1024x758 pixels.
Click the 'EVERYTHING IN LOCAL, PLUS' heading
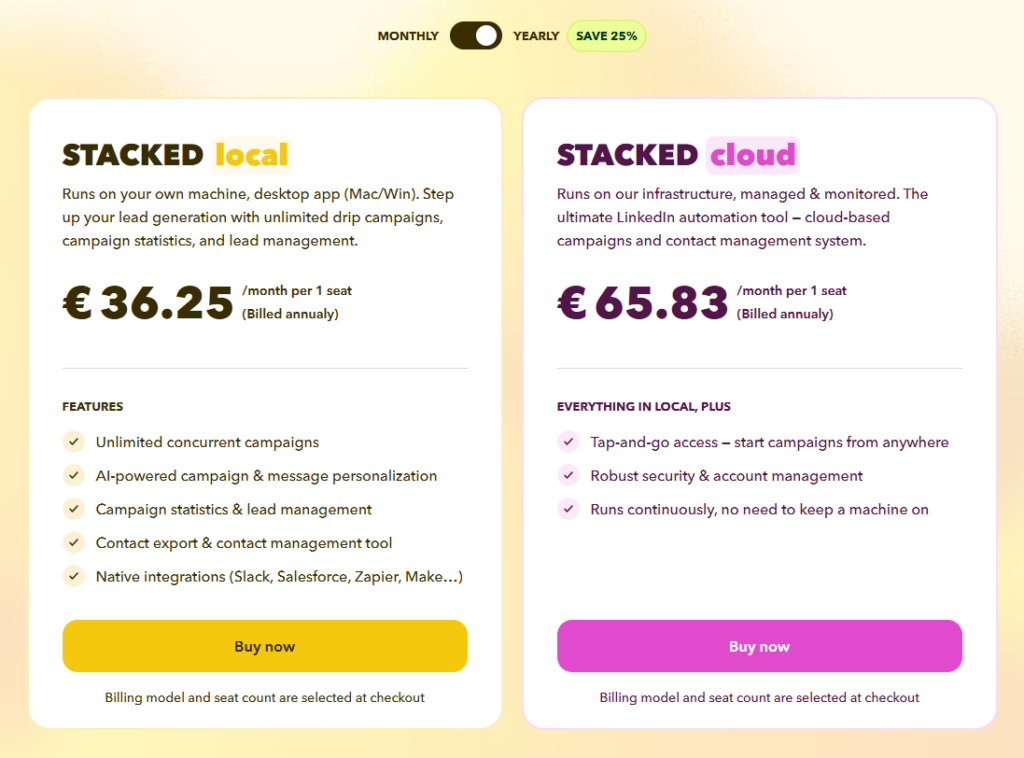[x=644, y=406]
